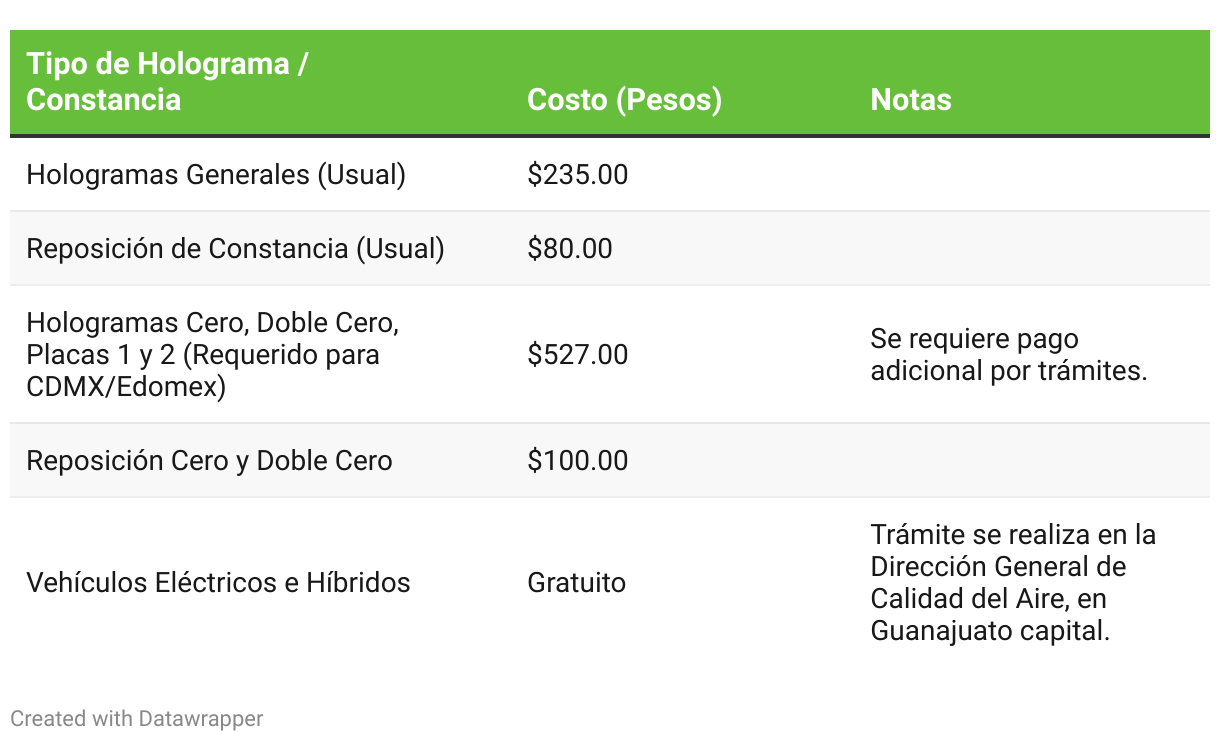Select the 'Vehículos Eléctricos e Híbridos' row label
Viewport: 1220px width, 742px height.
pyautogui.click(x=218, y=583)
